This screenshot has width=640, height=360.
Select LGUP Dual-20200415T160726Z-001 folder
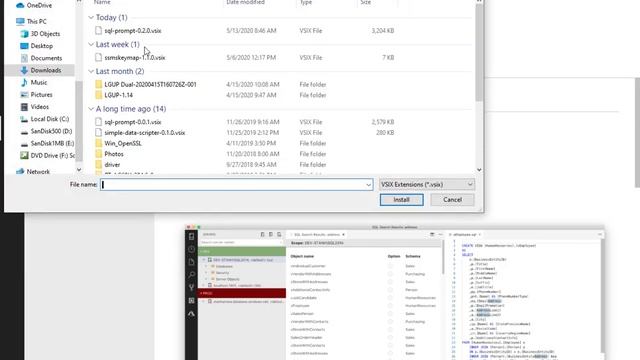click(x=150, y=84)
